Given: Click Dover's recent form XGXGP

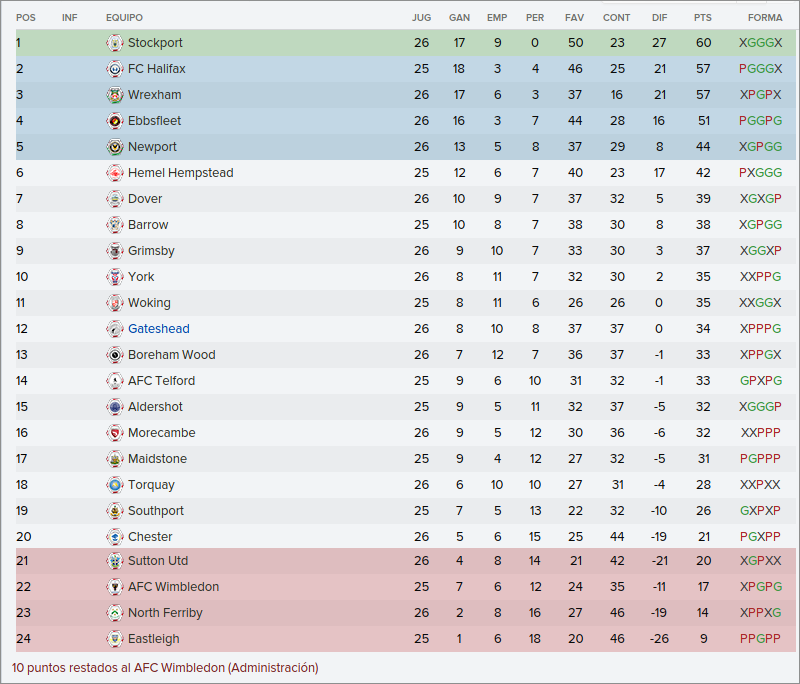Looking at the screenshot, I should coord(761,199).
